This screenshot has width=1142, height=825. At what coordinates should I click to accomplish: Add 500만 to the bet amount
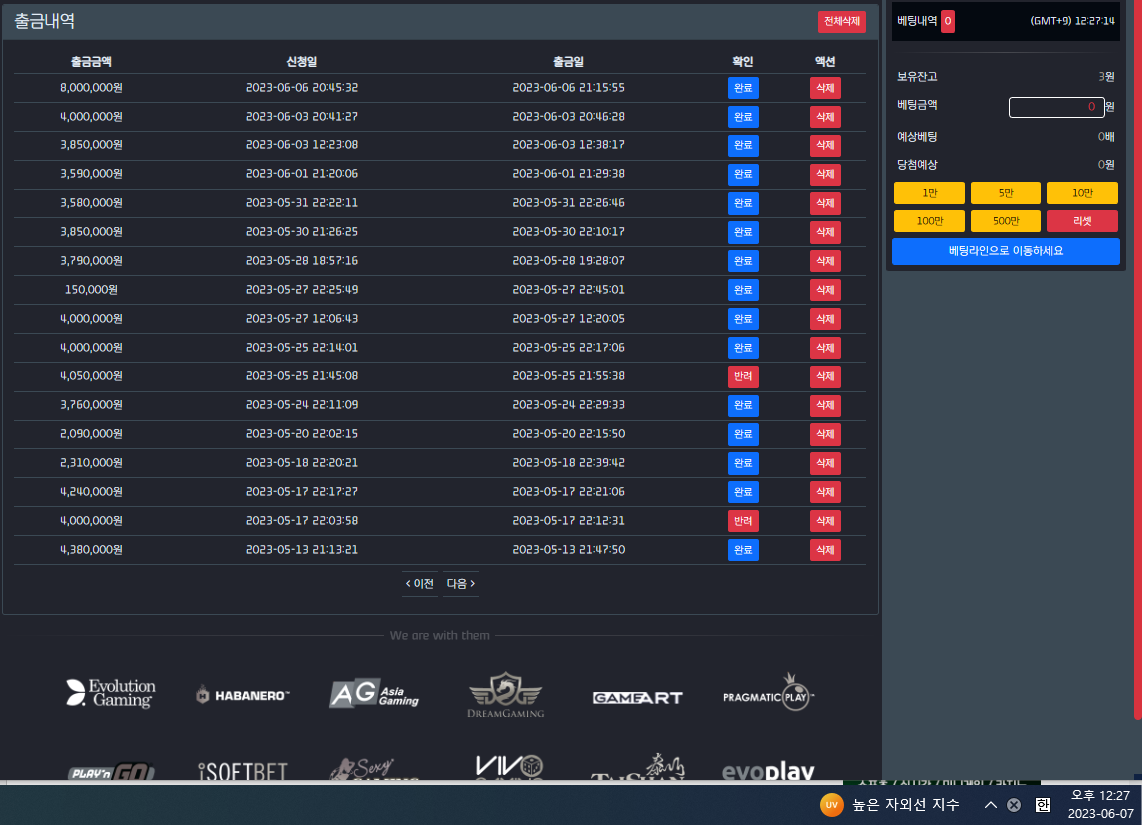(1006, 221)
